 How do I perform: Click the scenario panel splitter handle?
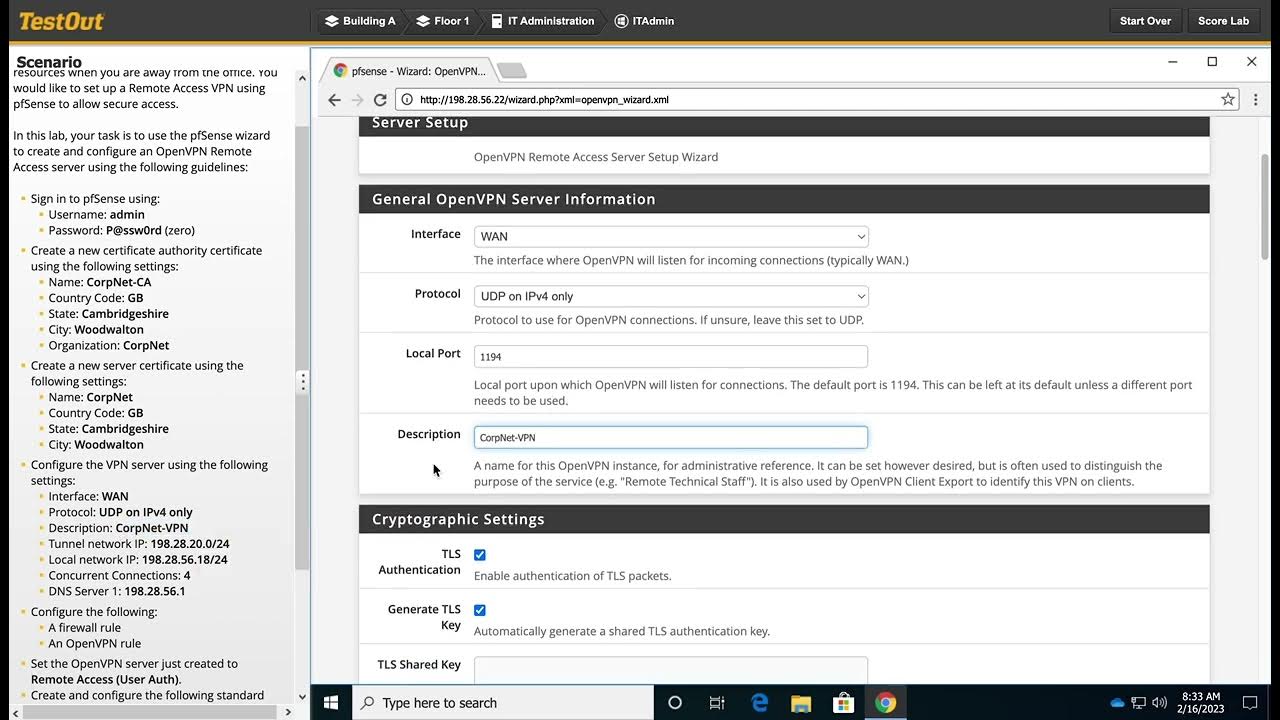point(303,381)
